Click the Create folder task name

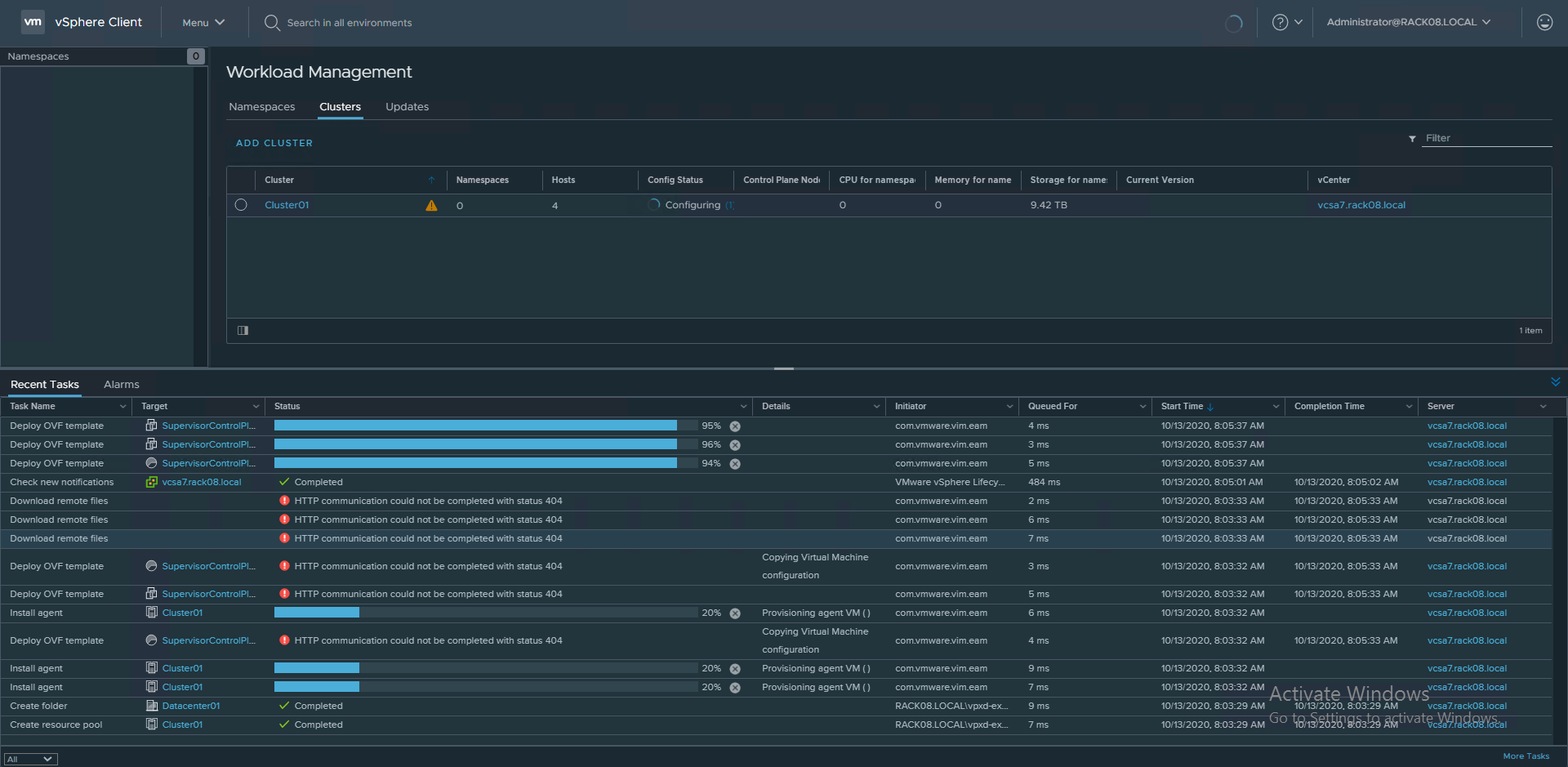pos(38,706)
